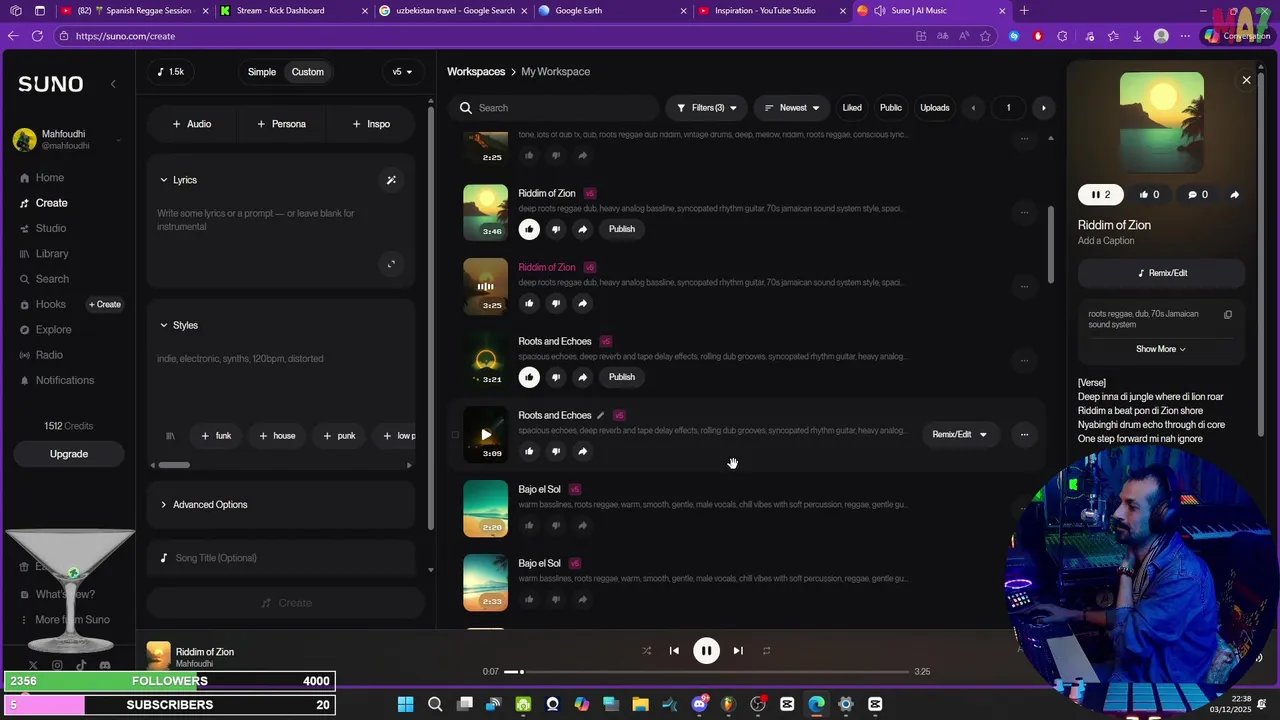This screenshot has width=1280, height=720.
Task: Click Remix/Edit in details panel
Action: 1162,273
